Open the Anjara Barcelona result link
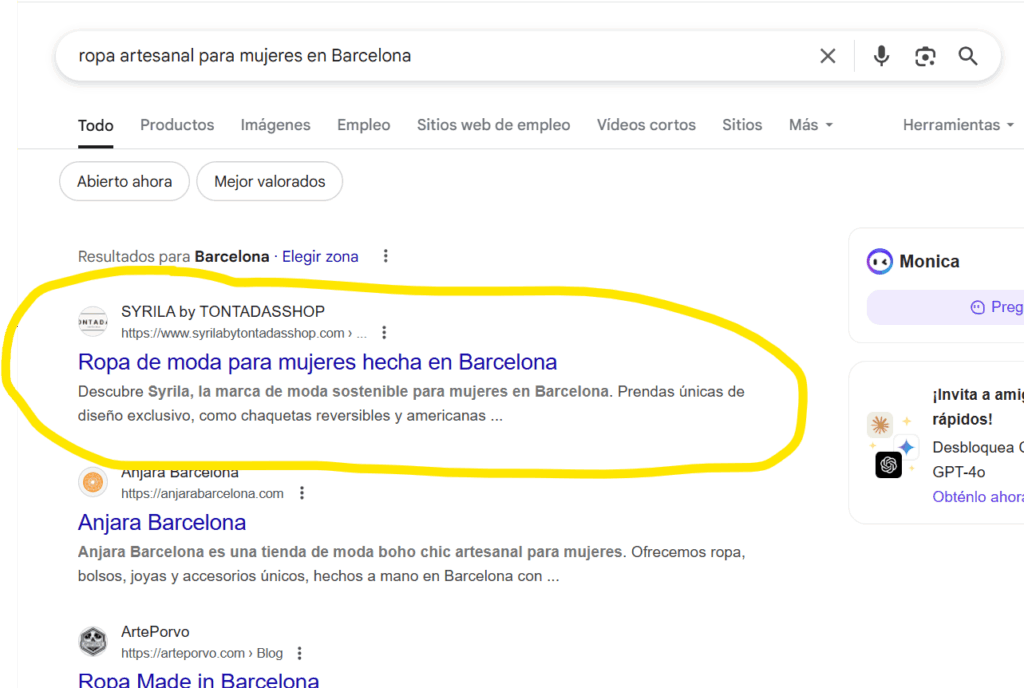 tap(162, 522)
